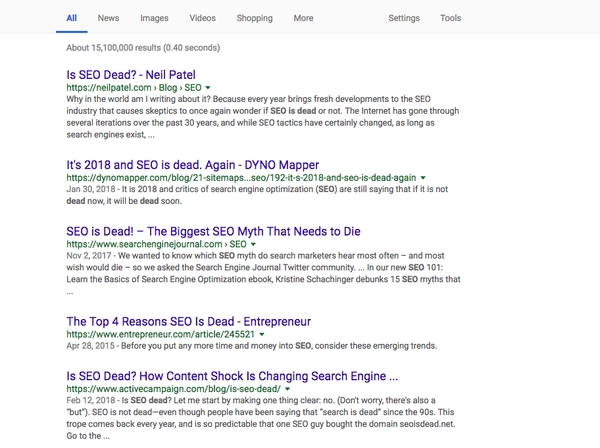
Task: Switch to the All results tab
Action: [x=72, y=18]
